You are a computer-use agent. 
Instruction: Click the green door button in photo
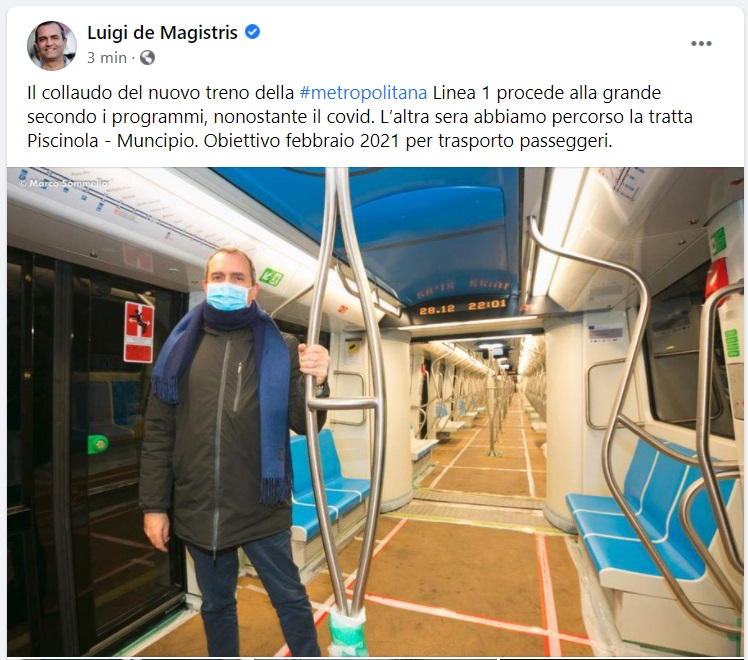click(x=98, y=444)
